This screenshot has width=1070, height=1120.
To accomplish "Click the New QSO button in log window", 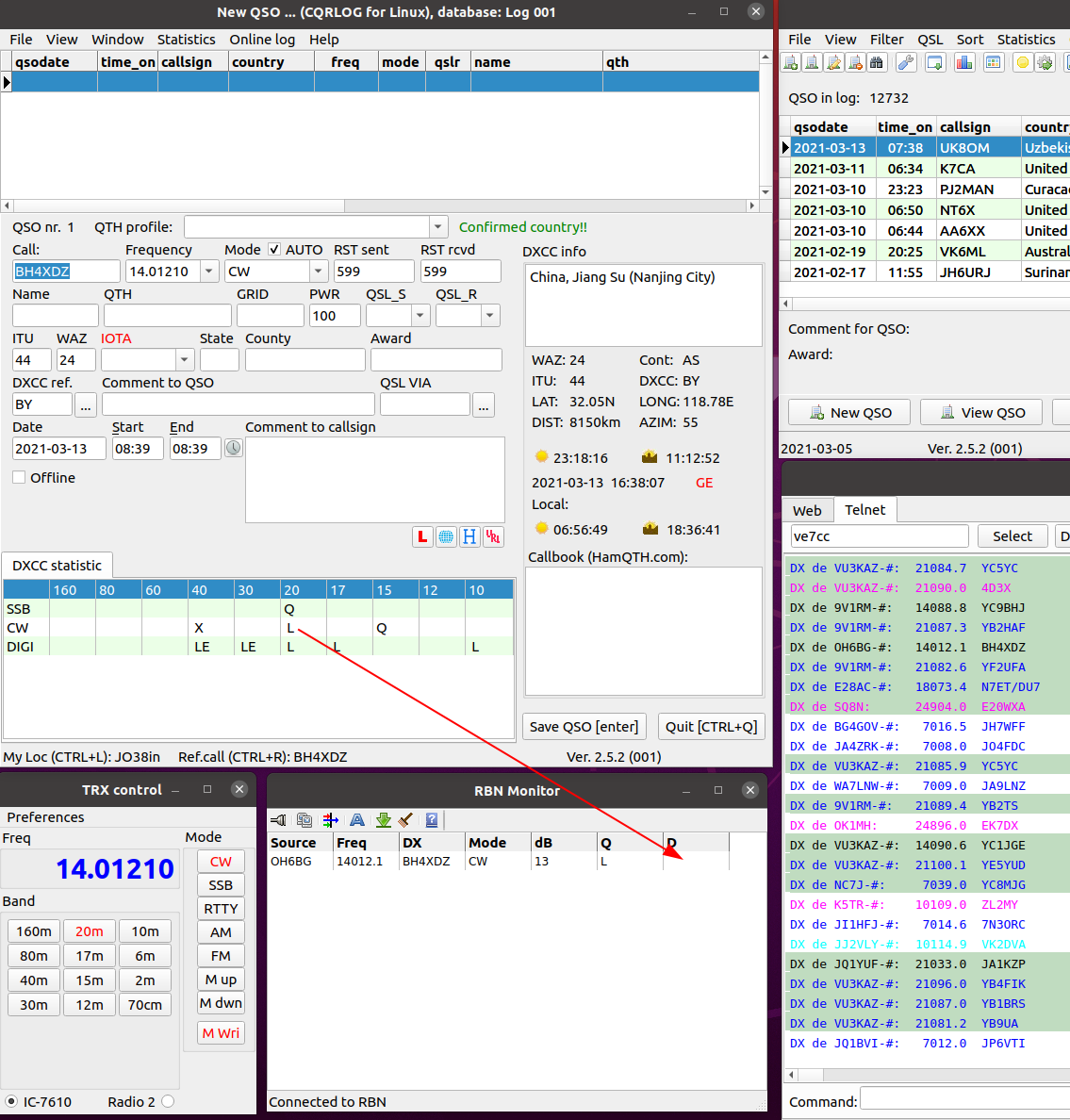I will (850, 412).
